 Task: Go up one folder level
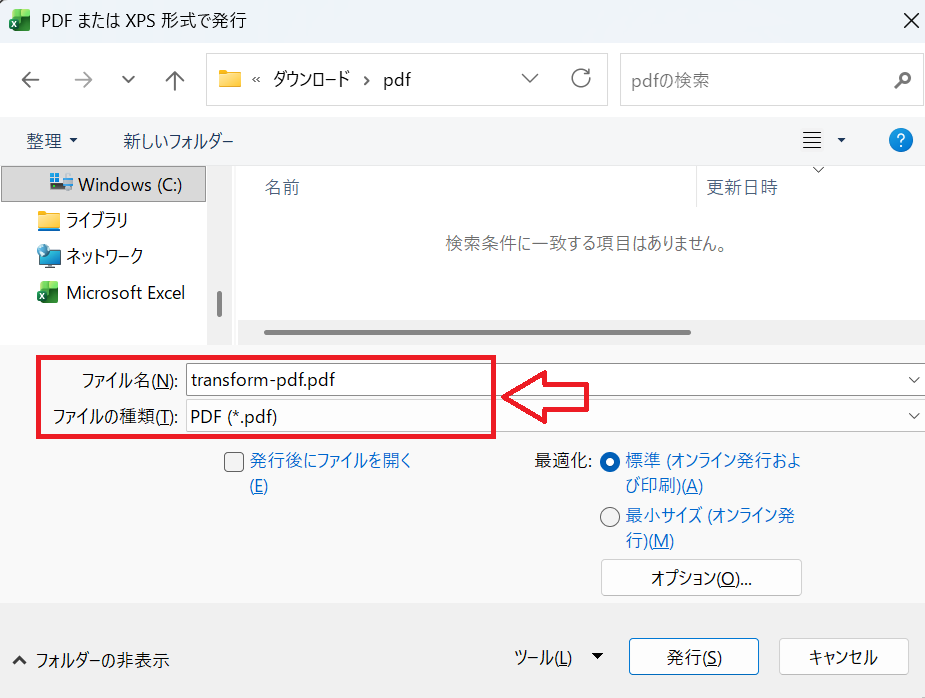175,80
